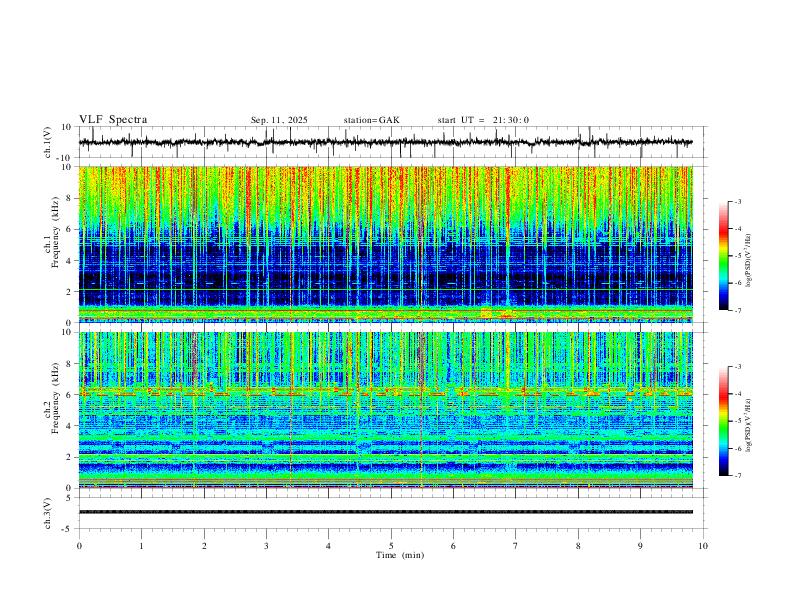Click the time axis tick label "7"
Image resolution: width=792 pixels, height=612 pixels.
click(x=516, y=546)
